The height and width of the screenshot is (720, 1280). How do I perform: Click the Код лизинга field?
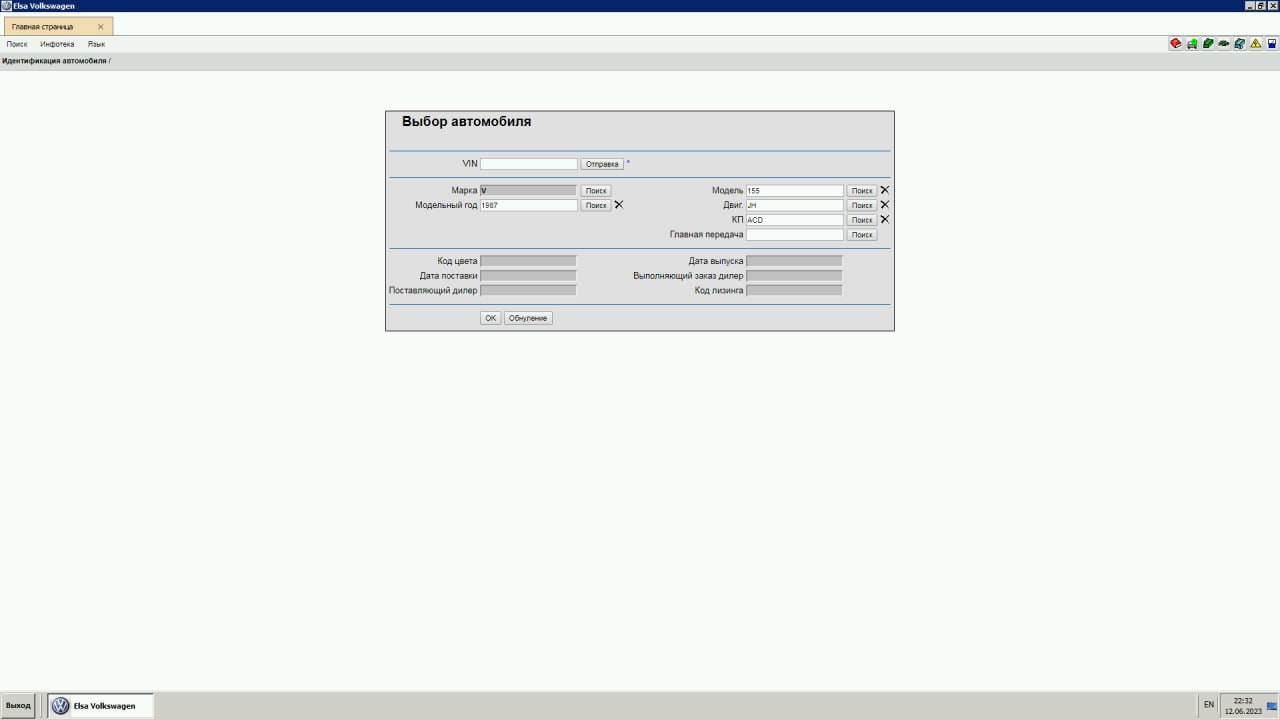pos(795,291)
